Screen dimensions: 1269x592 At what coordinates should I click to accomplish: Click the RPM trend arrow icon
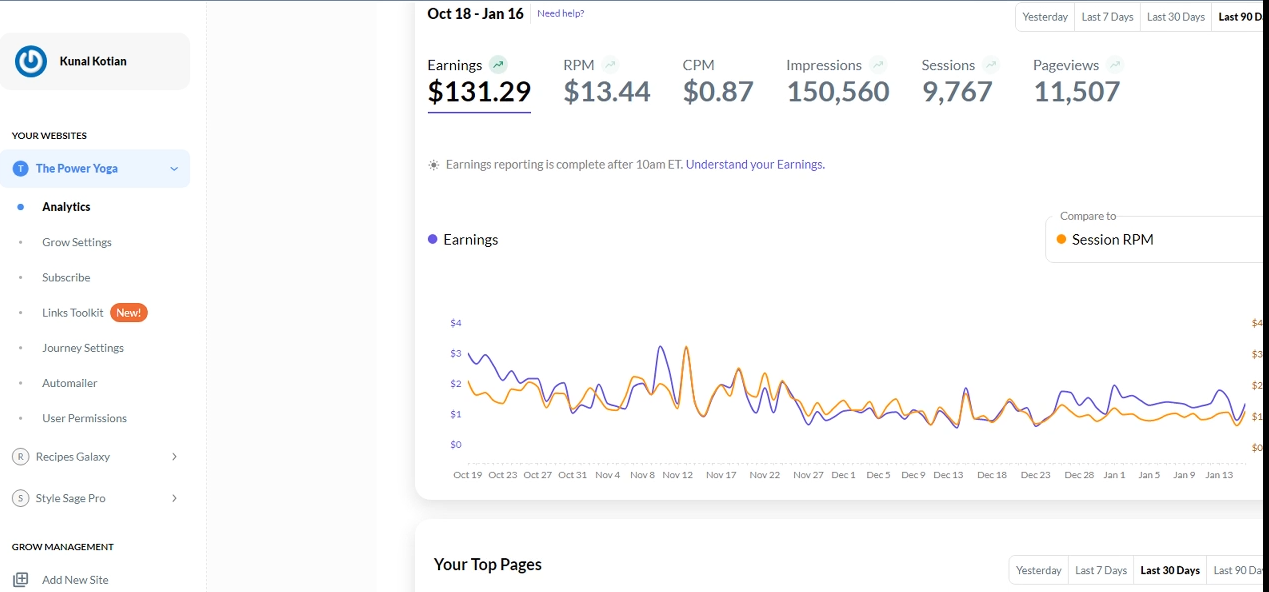(610, 65)
